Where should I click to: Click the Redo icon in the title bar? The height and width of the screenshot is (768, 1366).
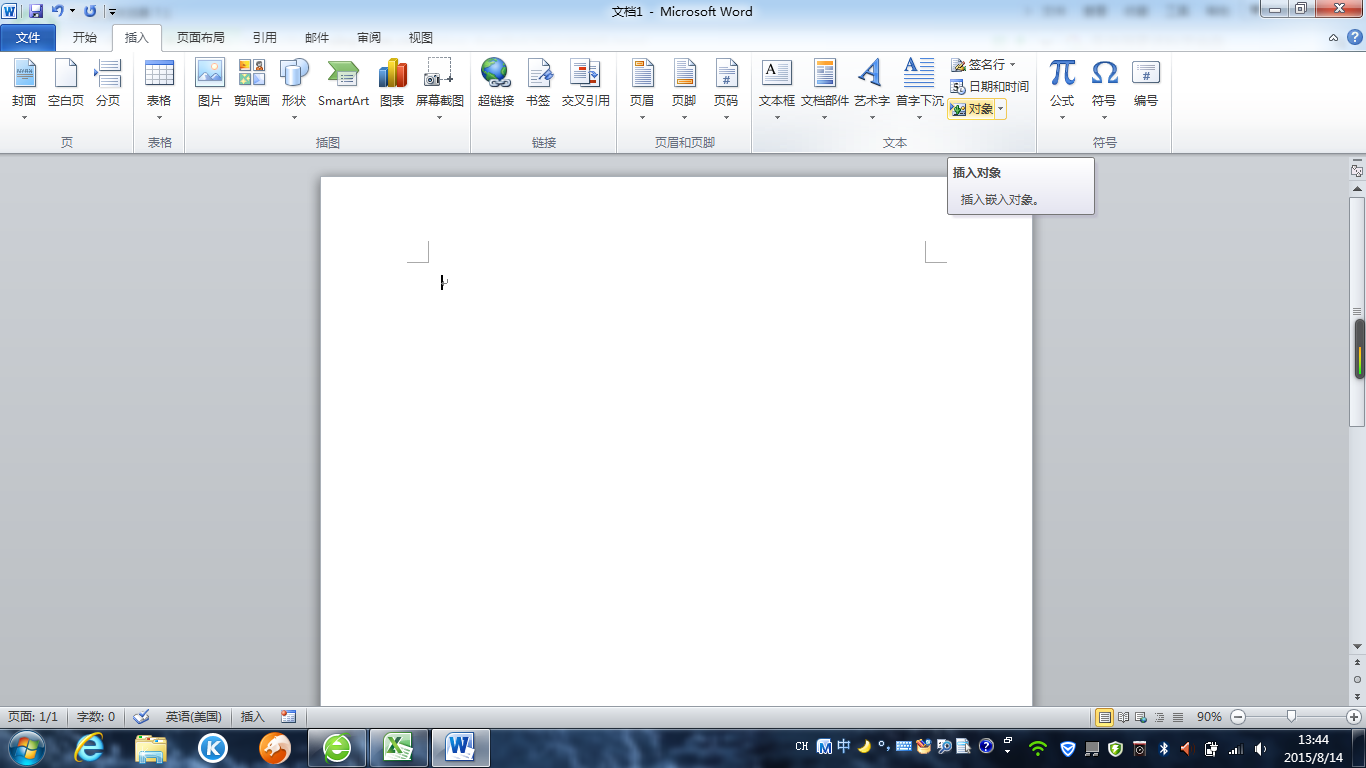click(90, 11)
